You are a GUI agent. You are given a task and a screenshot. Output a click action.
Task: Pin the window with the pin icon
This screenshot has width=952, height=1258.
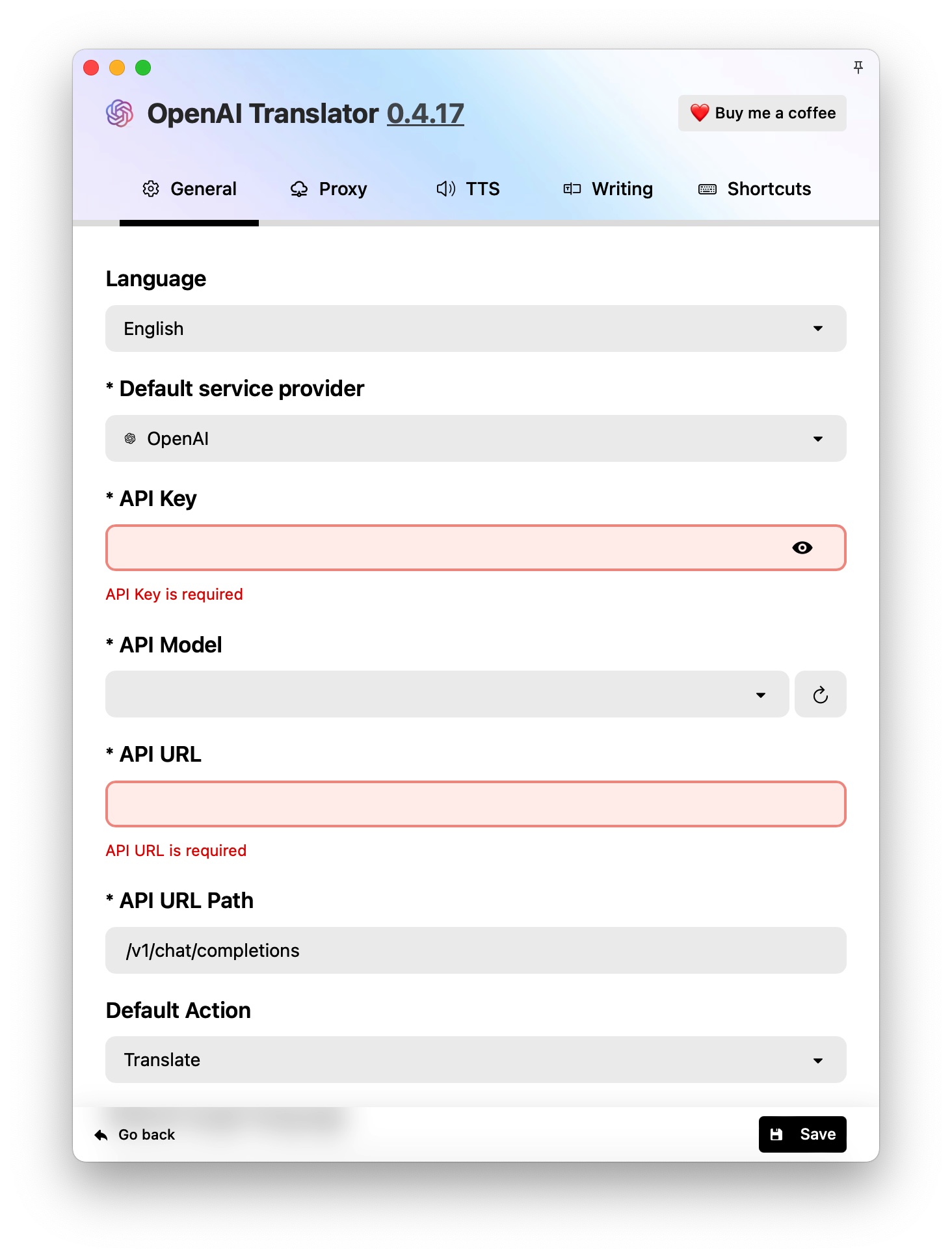tap(858, 67)
